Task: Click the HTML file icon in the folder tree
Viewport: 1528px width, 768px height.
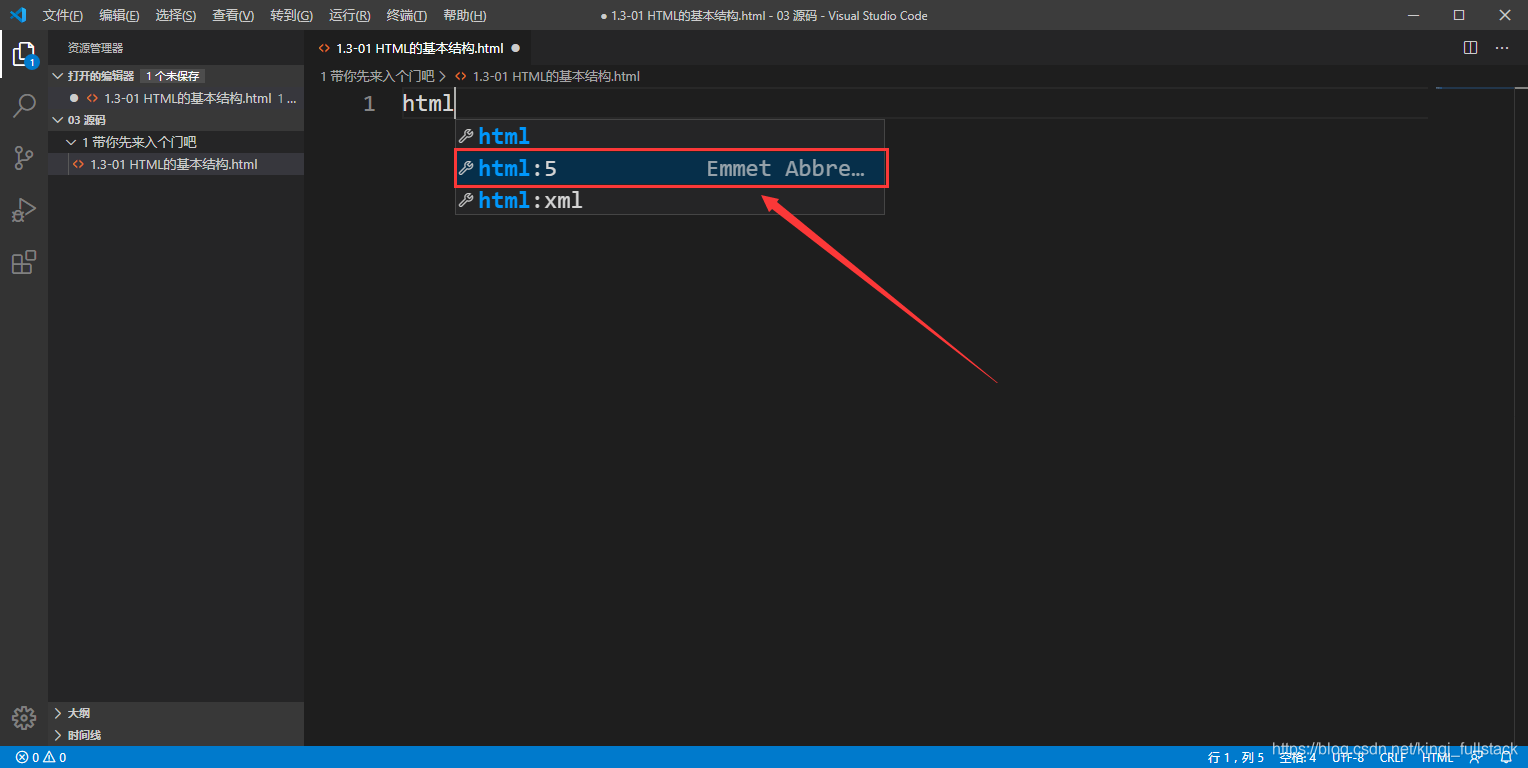Action: (x=79, y=164)
